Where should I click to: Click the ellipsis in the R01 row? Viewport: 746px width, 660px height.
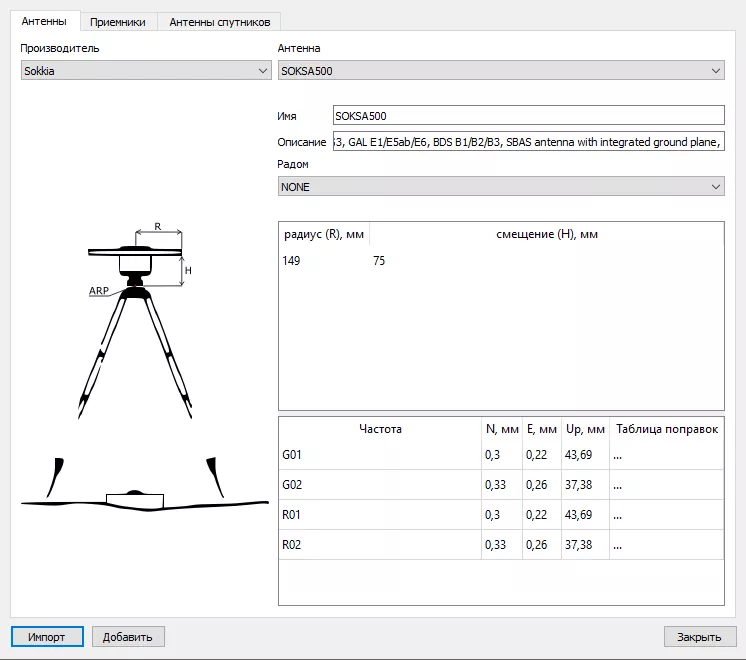click(x=618, y=515)
